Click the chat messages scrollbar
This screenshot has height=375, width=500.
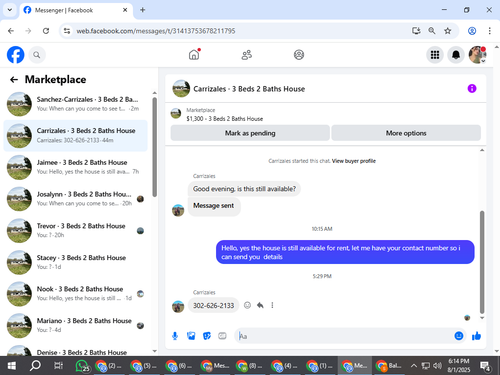(482, 262)
